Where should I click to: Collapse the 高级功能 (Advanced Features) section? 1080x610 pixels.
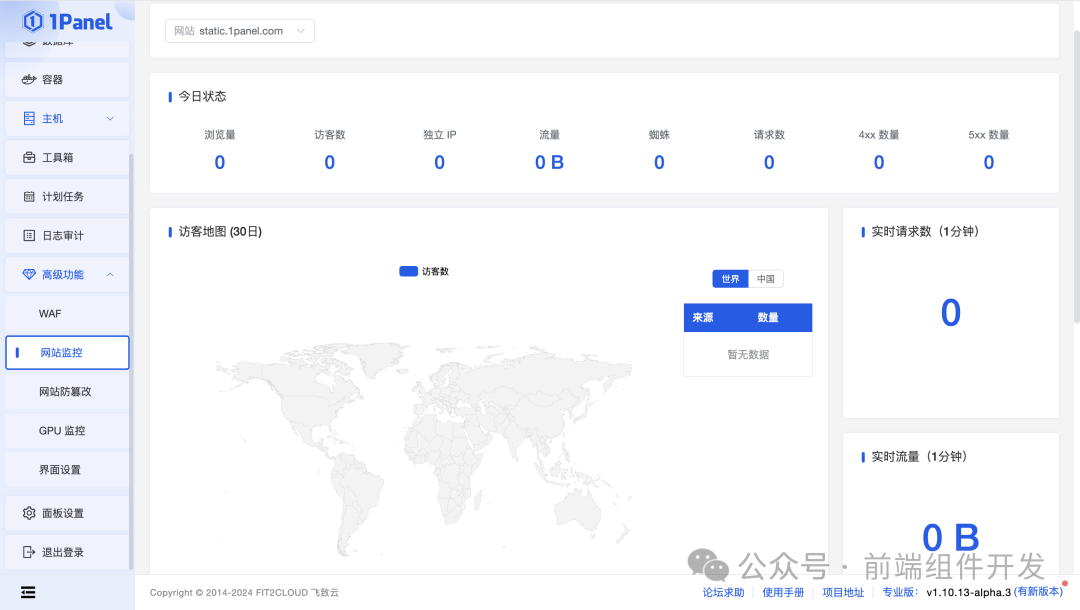click(110, 274)
